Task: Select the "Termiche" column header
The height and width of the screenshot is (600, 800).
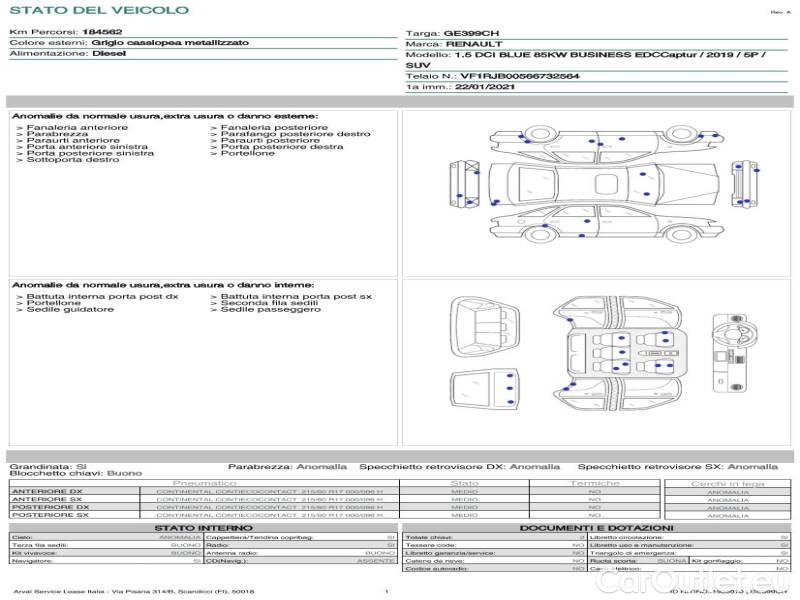Action: [594, 483]
